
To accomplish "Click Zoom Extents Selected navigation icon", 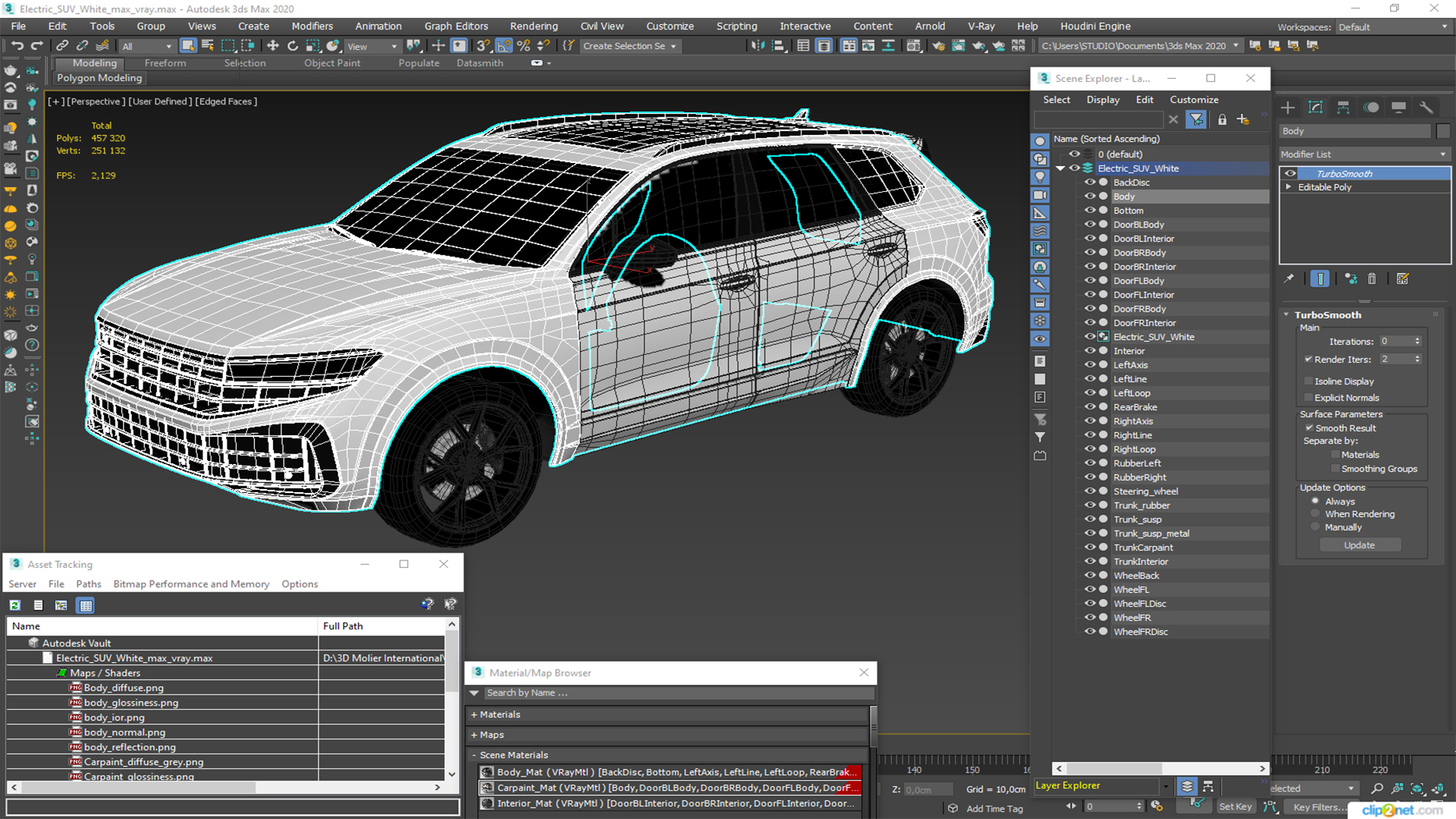I will (x=1417, y=789).
